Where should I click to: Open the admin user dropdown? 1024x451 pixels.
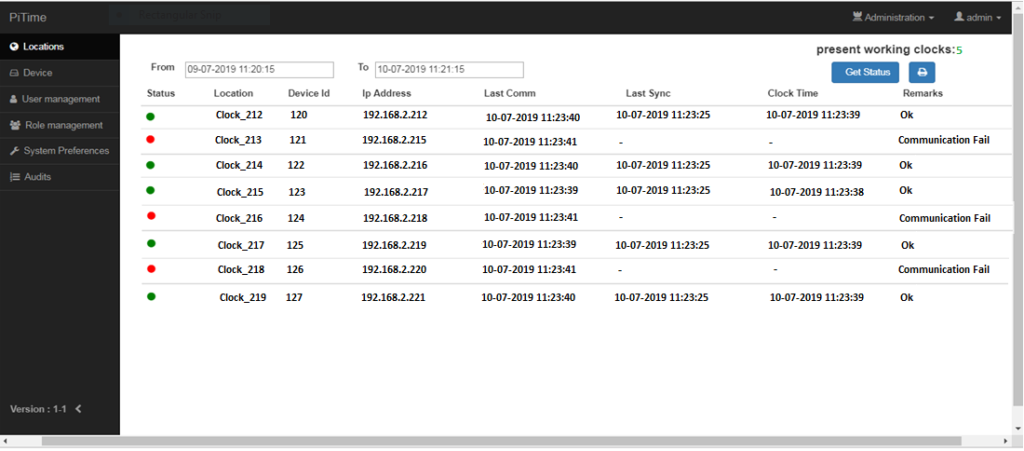point(978,17)
